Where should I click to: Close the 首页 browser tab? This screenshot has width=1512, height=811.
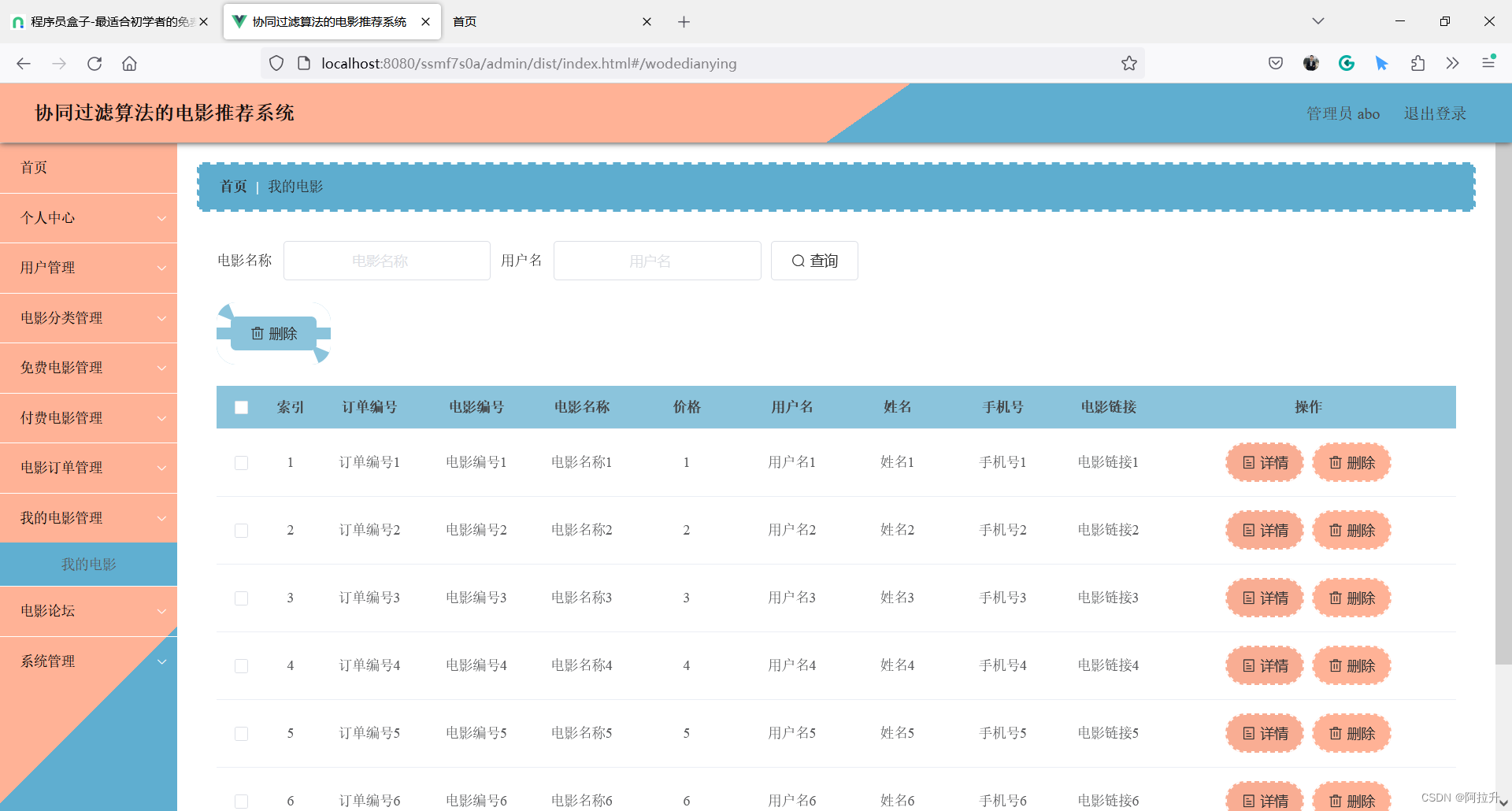pos(647,22)
